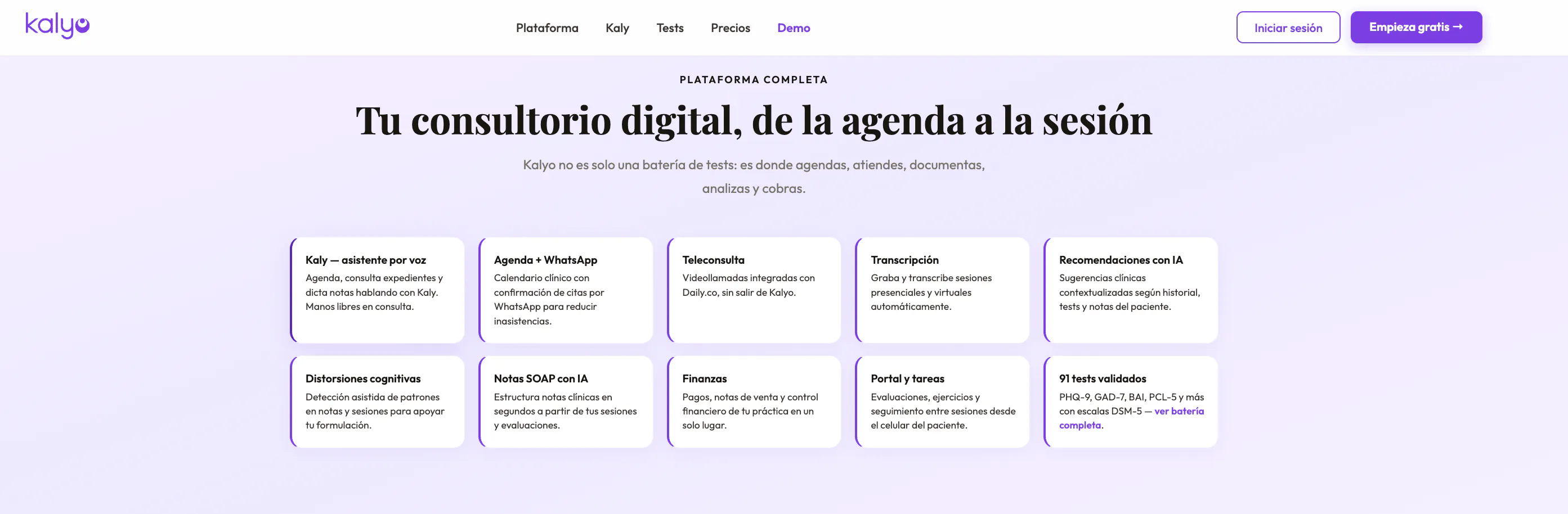Select the Transcripción card title
The width and height of the screenshot is (1568, 514).
[x=904, y=260]
